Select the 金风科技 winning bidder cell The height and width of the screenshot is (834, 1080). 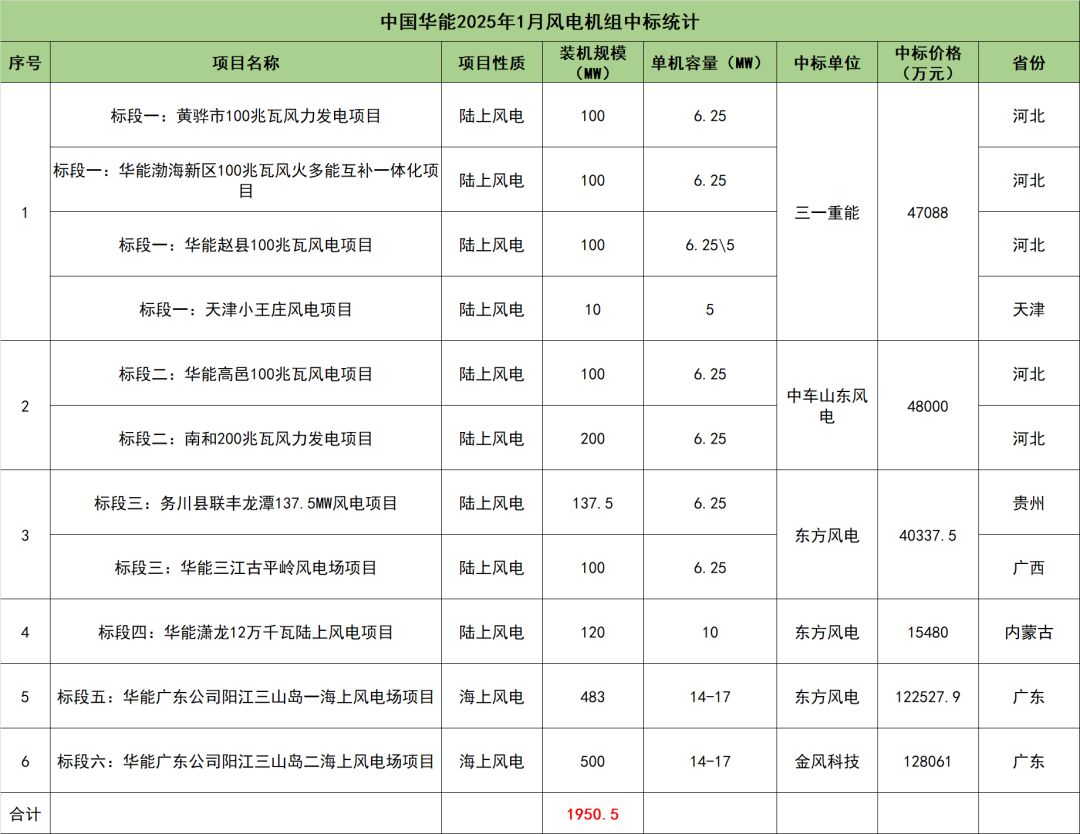point(827,761)
